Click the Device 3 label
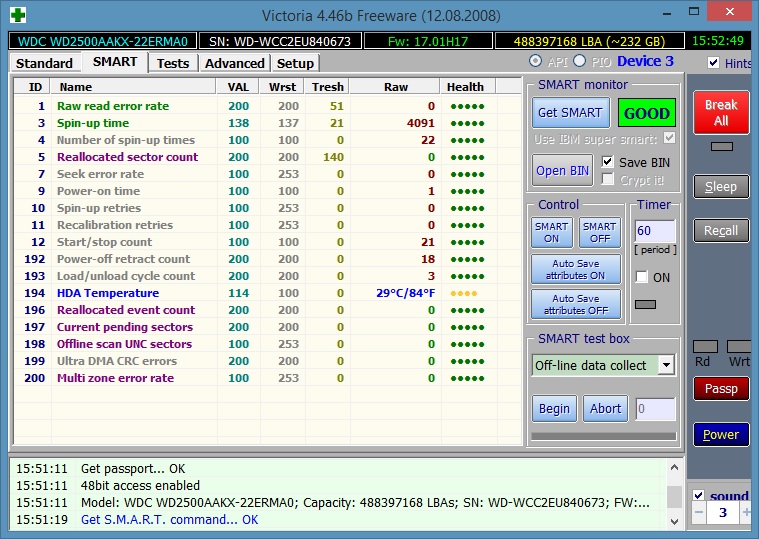 click(645, 61)
